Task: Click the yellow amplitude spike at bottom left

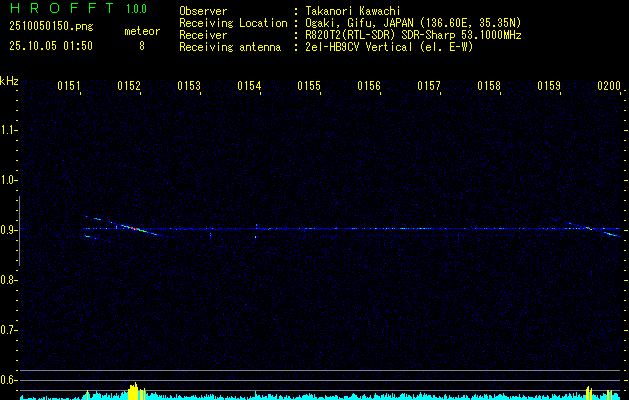Action: coord(133,390)
